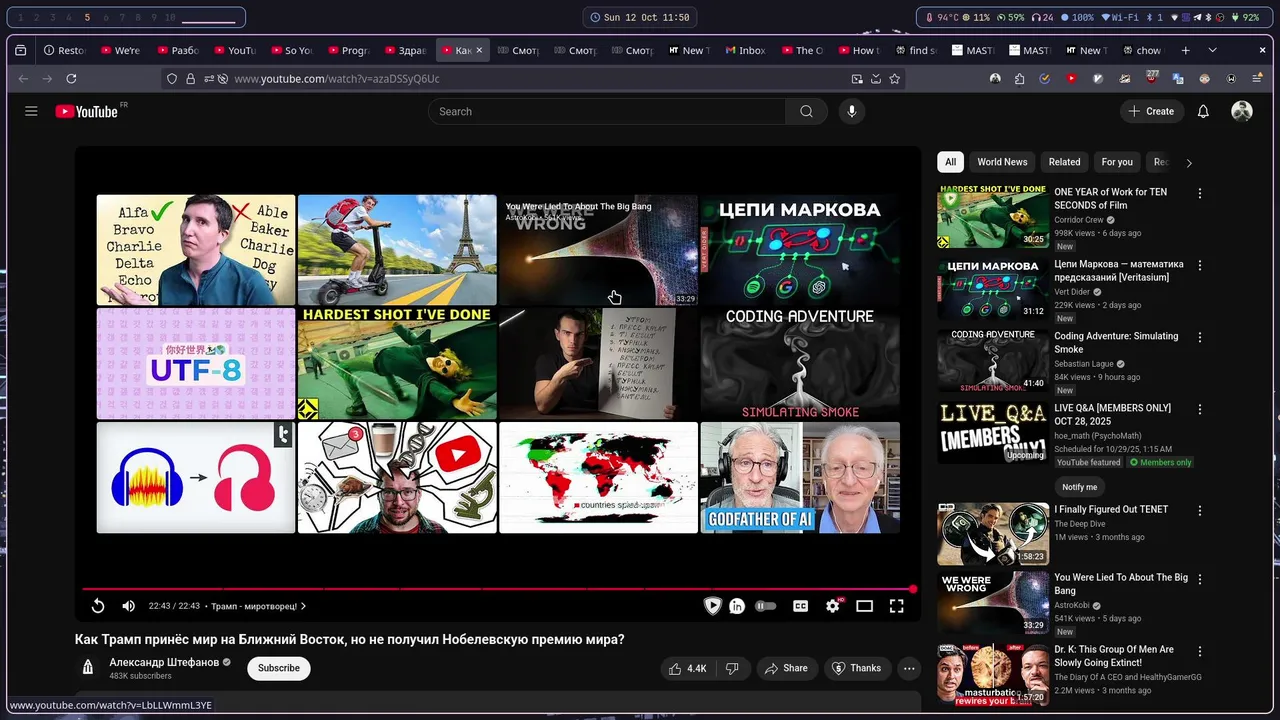Replay the video with the replay button
The image size is (1280, 720).
click(98, 606)
